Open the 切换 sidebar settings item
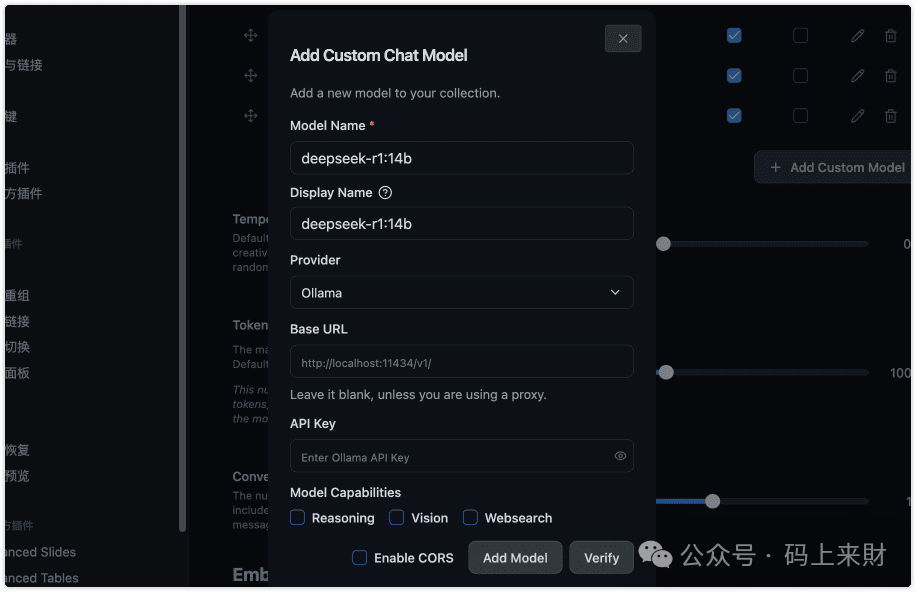This screenshot has height=592, width=916. coord(17,347)
